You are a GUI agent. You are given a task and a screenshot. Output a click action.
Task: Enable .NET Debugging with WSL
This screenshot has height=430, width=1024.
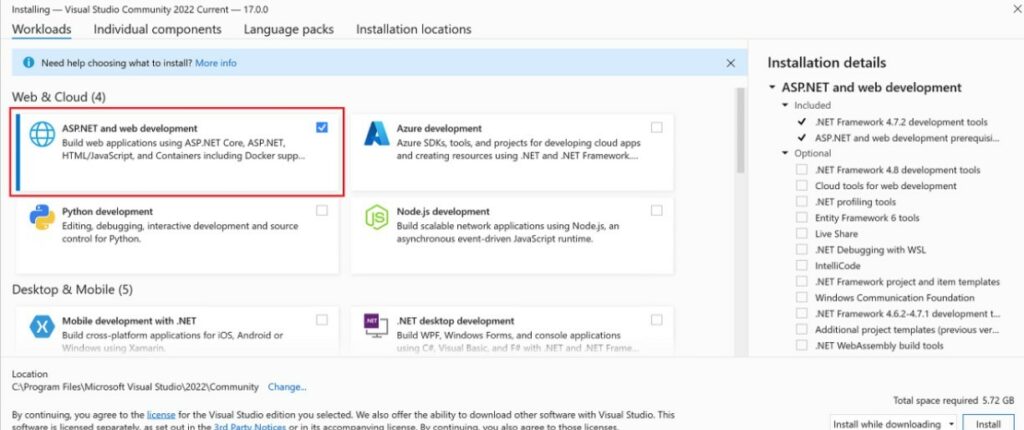(x=801, y=250)
